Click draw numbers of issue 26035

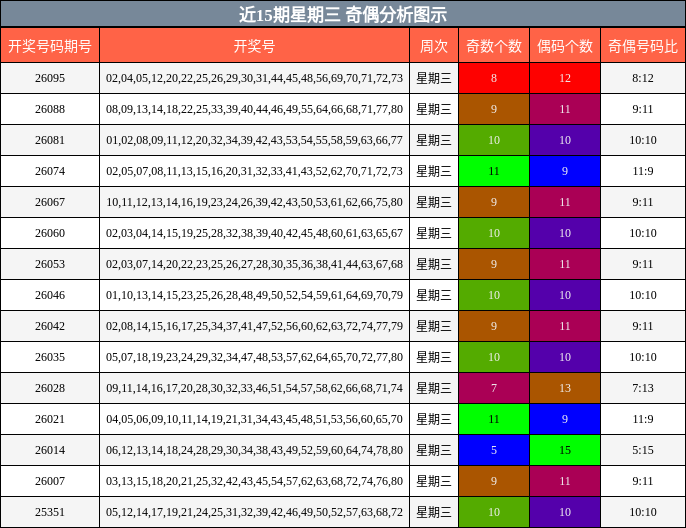coord(254,357)
